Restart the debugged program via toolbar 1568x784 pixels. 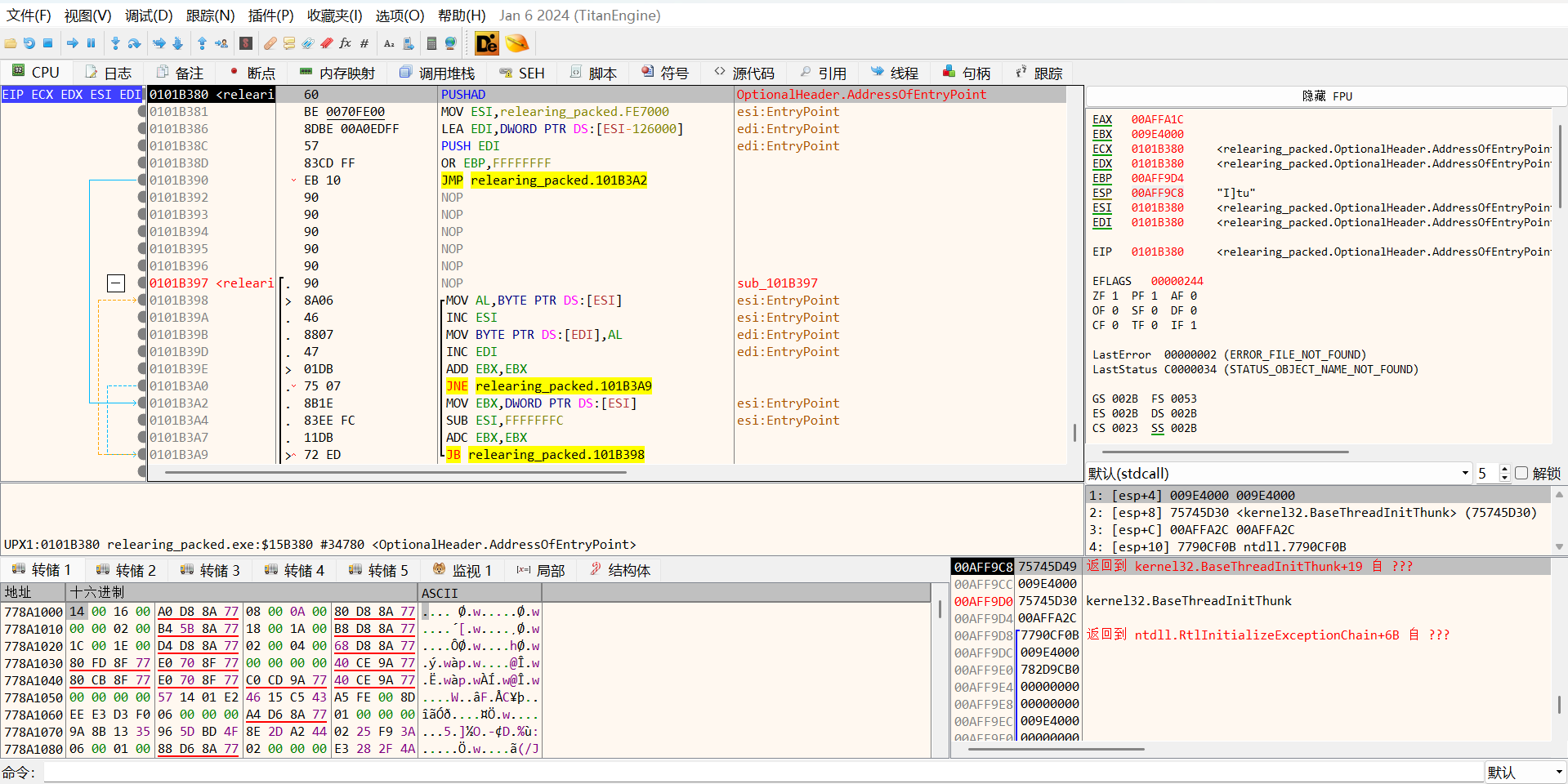(29, 43)
